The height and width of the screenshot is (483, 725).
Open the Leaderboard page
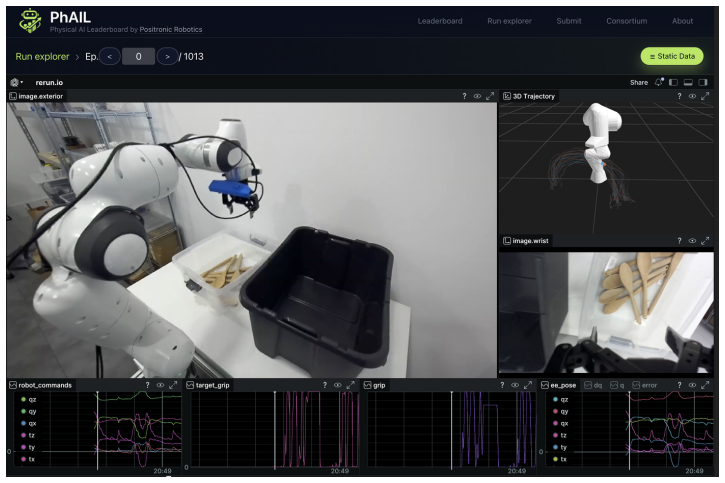440,21
